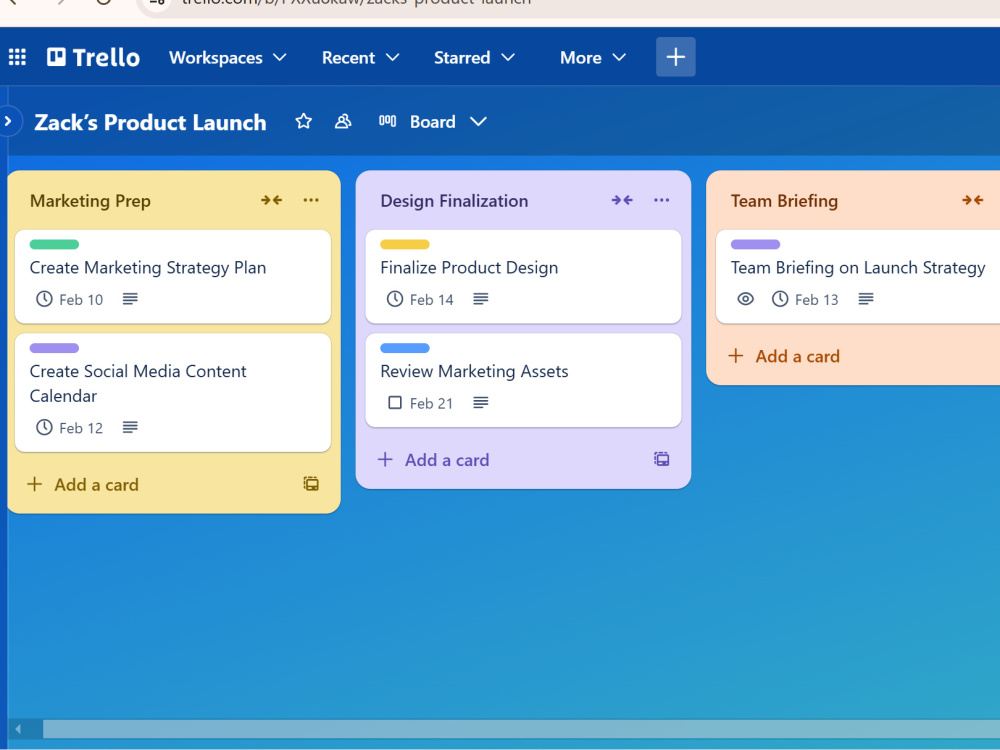1000x750 pixels.
Task: Click due date clock on Finalize Product Design
Action: (x=395, y=299)
